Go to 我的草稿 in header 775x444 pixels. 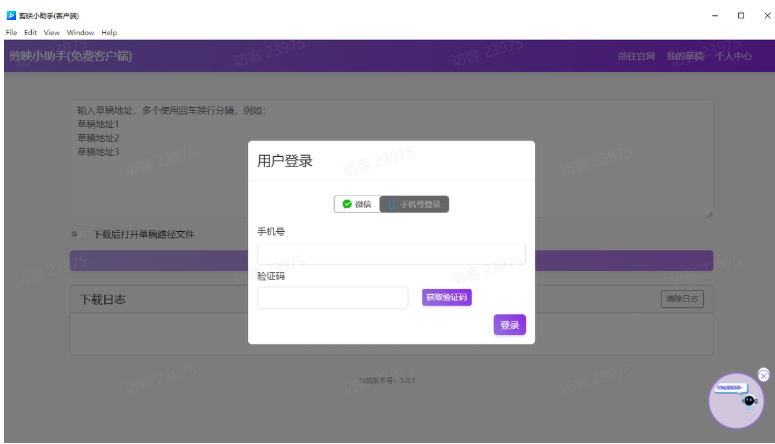pyautogui.click(x=685, y=56)
